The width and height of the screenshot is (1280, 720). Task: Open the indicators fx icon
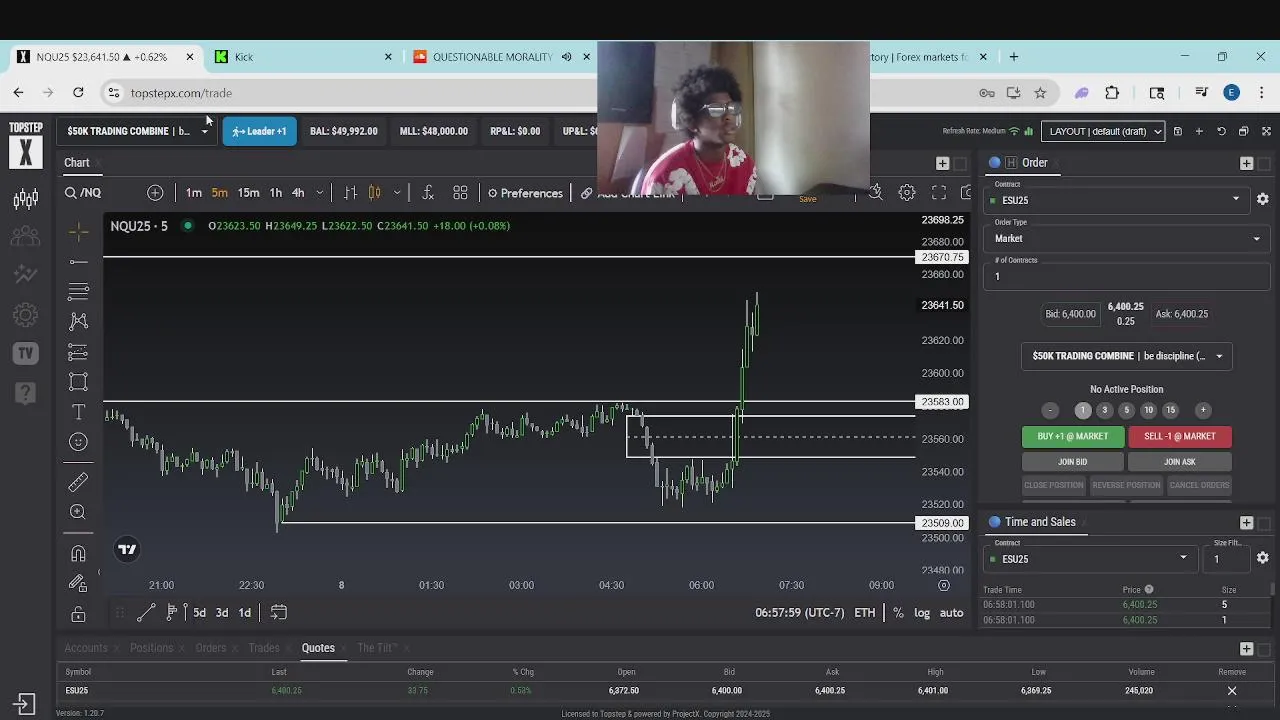[428, 193]
